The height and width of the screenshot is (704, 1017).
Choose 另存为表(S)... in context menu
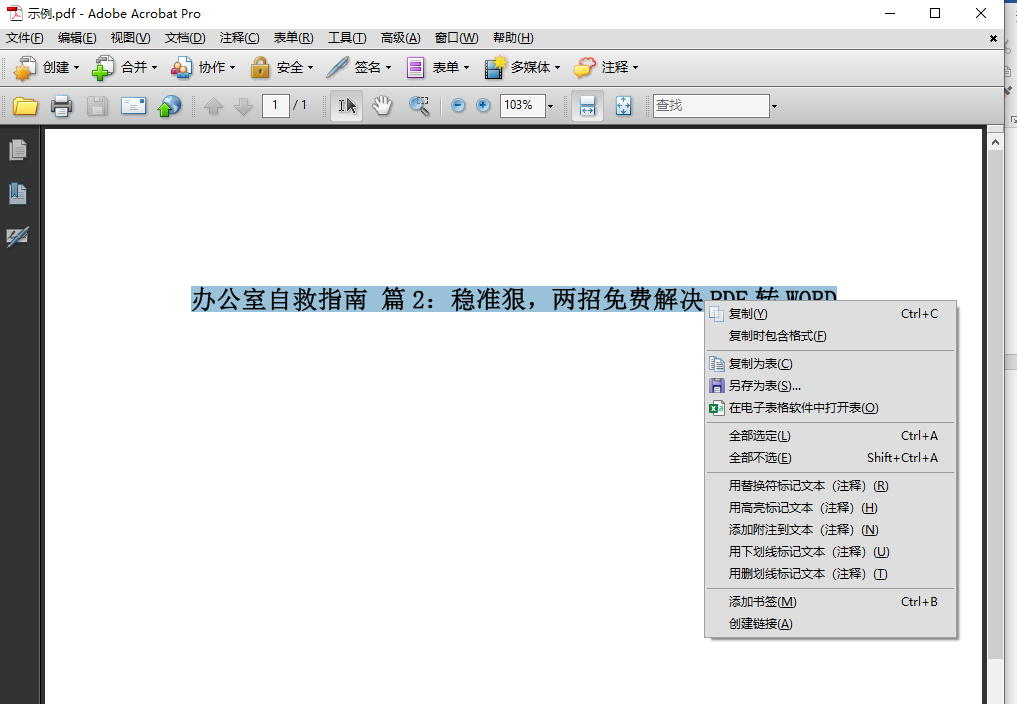point(830,386)
